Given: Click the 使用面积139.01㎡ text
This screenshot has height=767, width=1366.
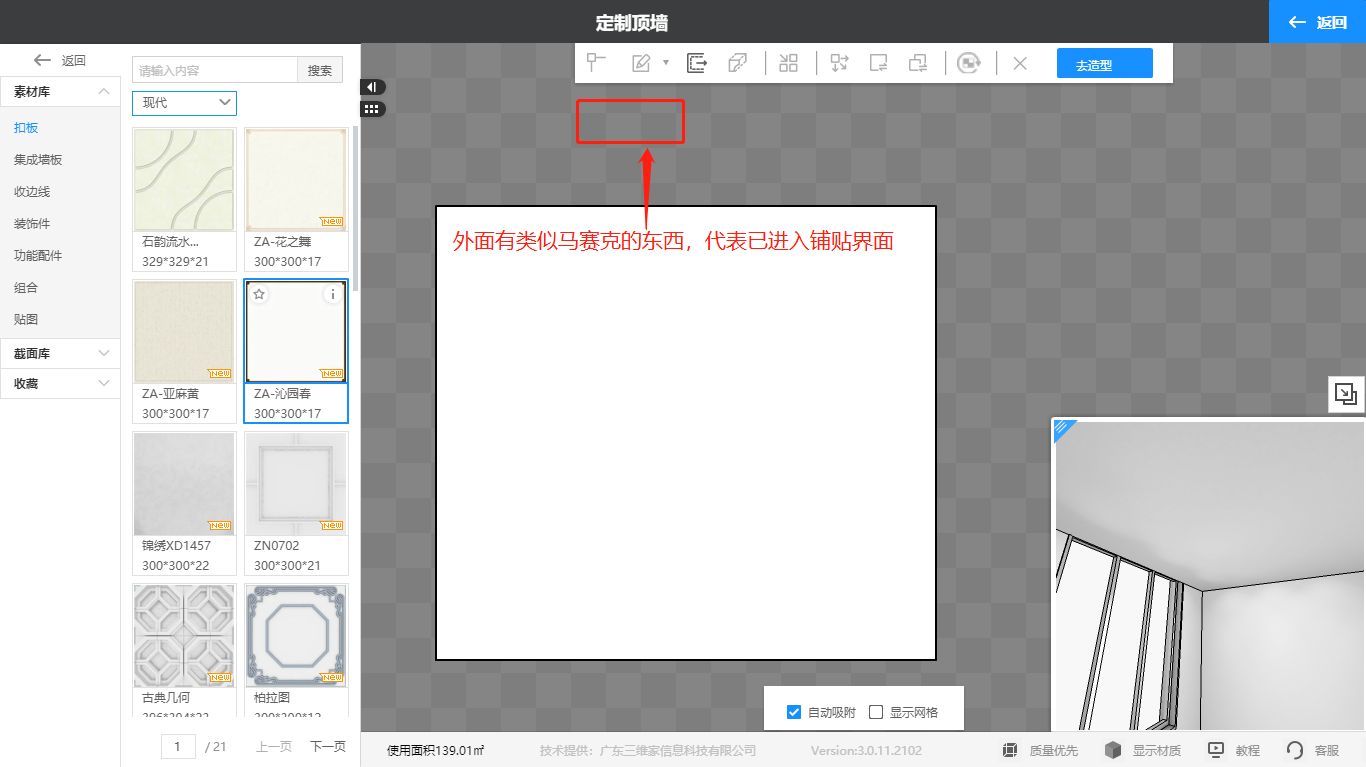Looking at the screenshot, I should point(436,750).
